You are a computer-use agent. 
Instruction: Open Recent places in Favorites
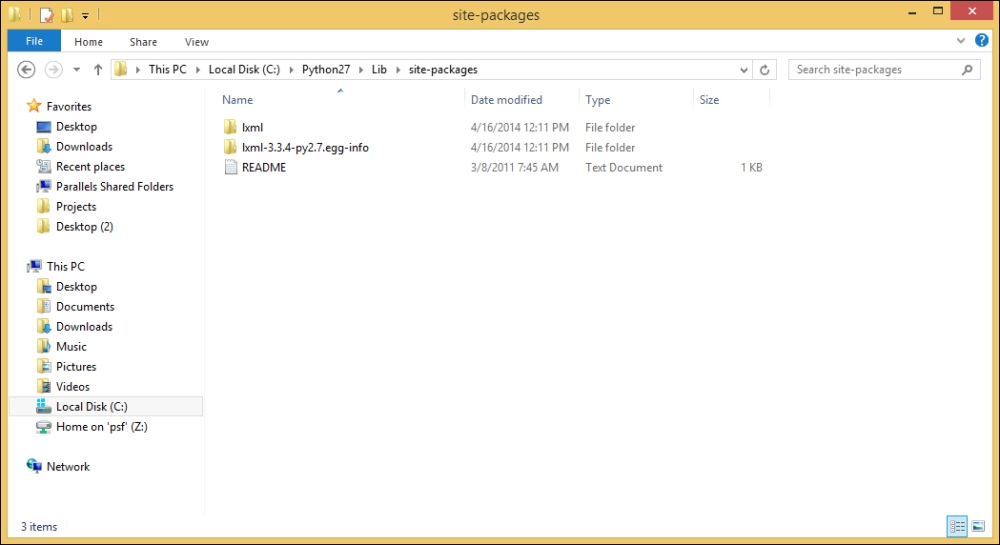(91, 166)
